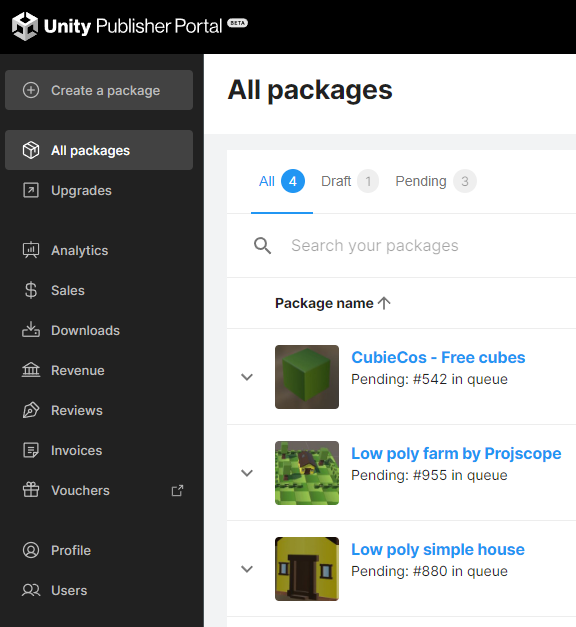Open CubieCos green cube thumbnail
Viewport: 576px width, 627px height.
coord(307,377)
